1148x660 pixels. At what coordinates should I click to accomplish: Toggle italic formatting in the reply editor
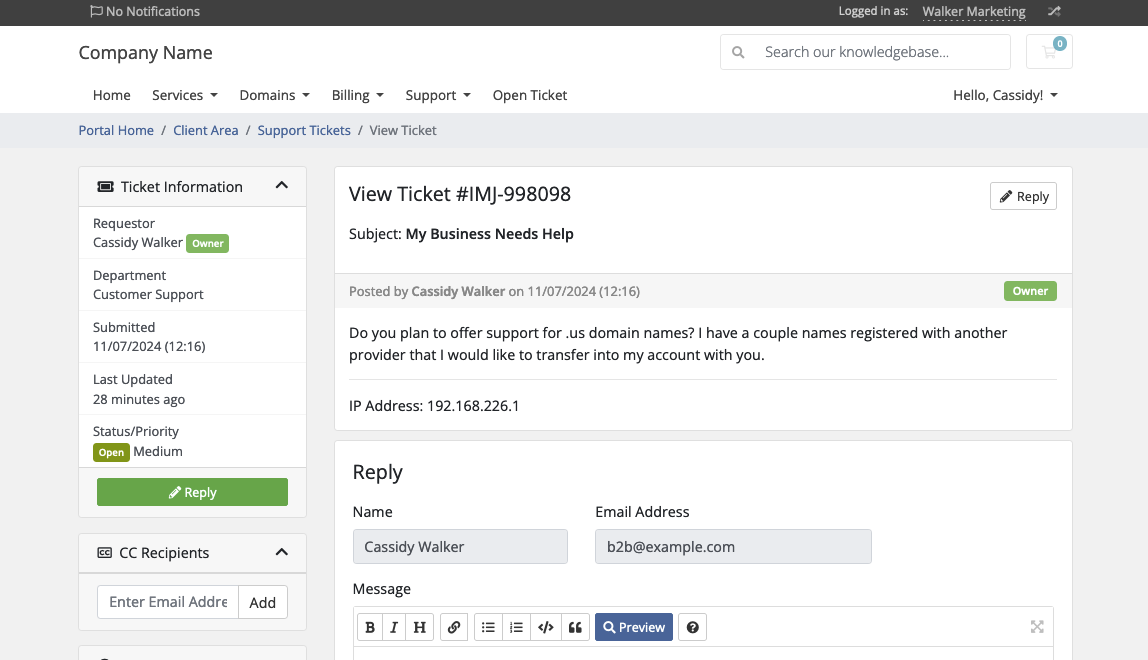point(394,626)
